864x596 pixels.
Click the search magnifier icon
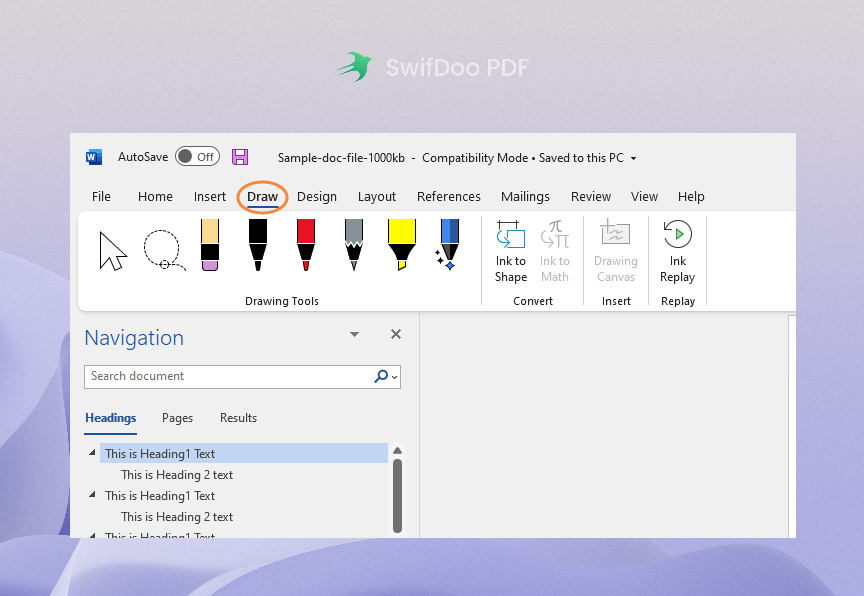coord(381,376)
